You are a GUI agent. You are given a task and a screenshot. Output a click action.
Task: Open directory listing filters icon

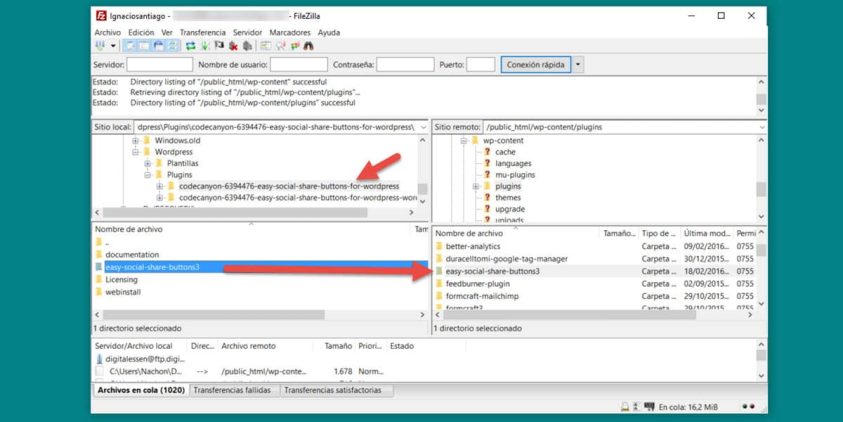(x=266, y=46)
